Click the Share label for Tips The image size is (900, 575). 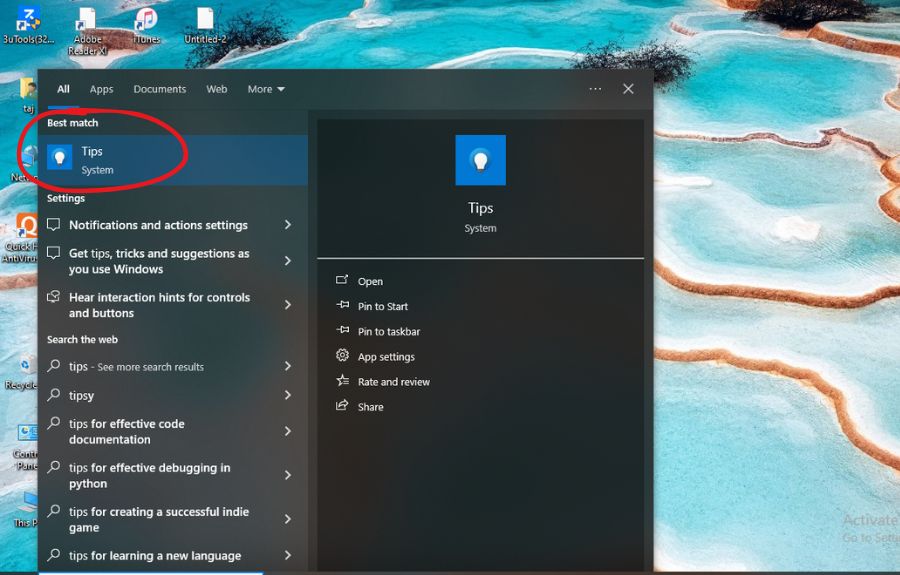[x=370, y=407]
